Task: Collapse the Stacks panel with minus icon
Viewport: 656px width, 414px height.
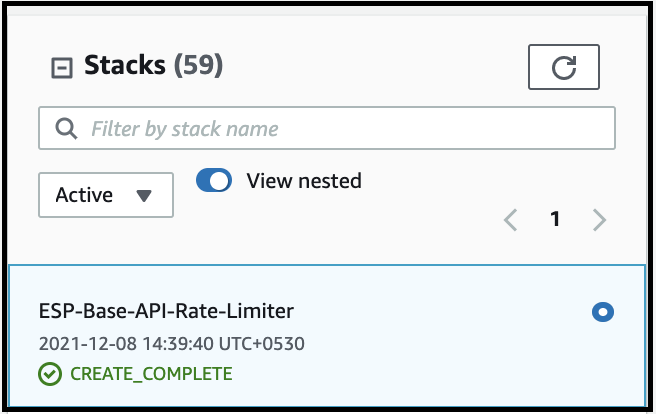Action: (62, 68)
